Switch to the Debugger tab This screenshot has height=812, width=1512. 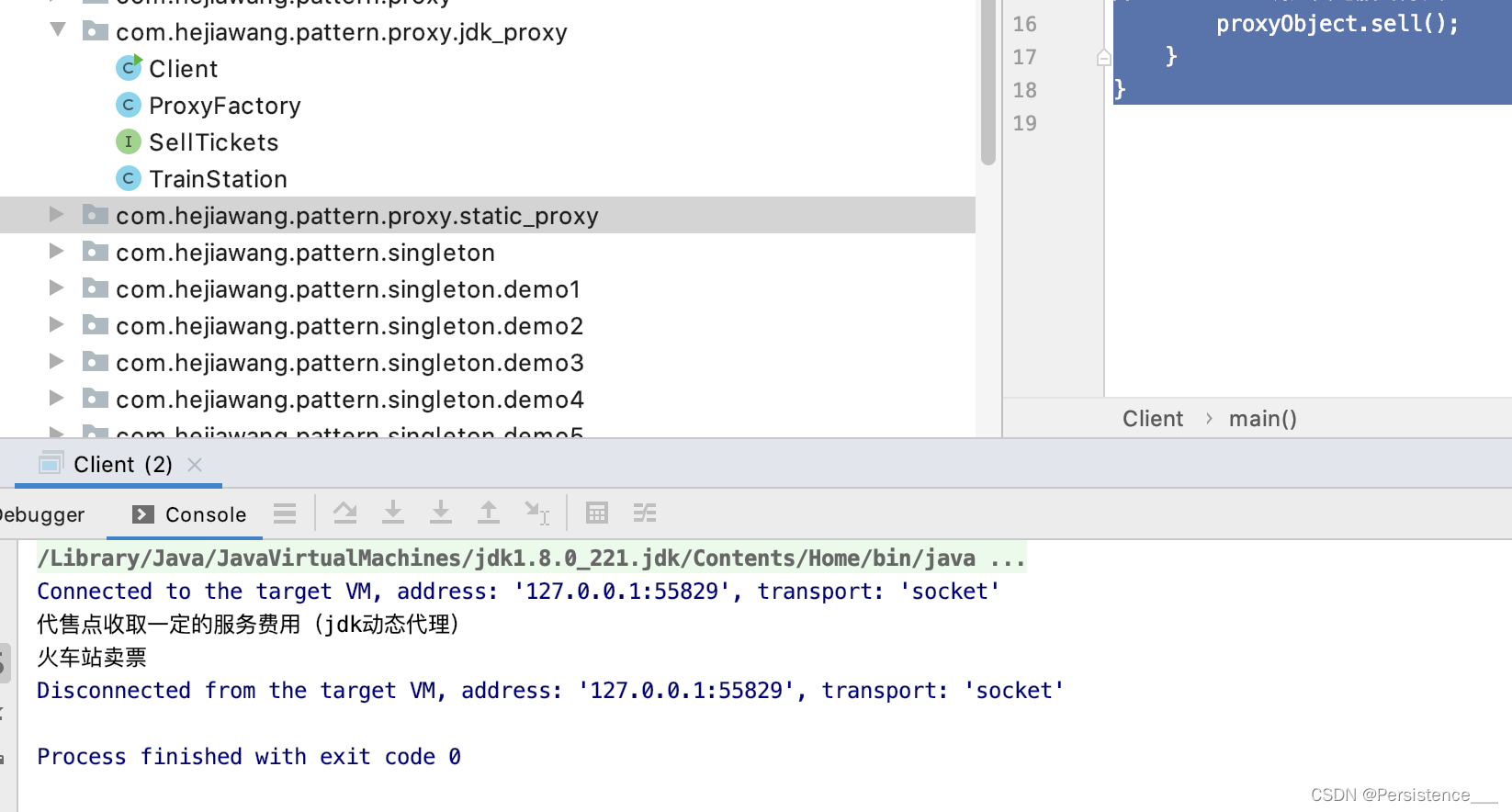pyautogui.click(x=42, y=514)
